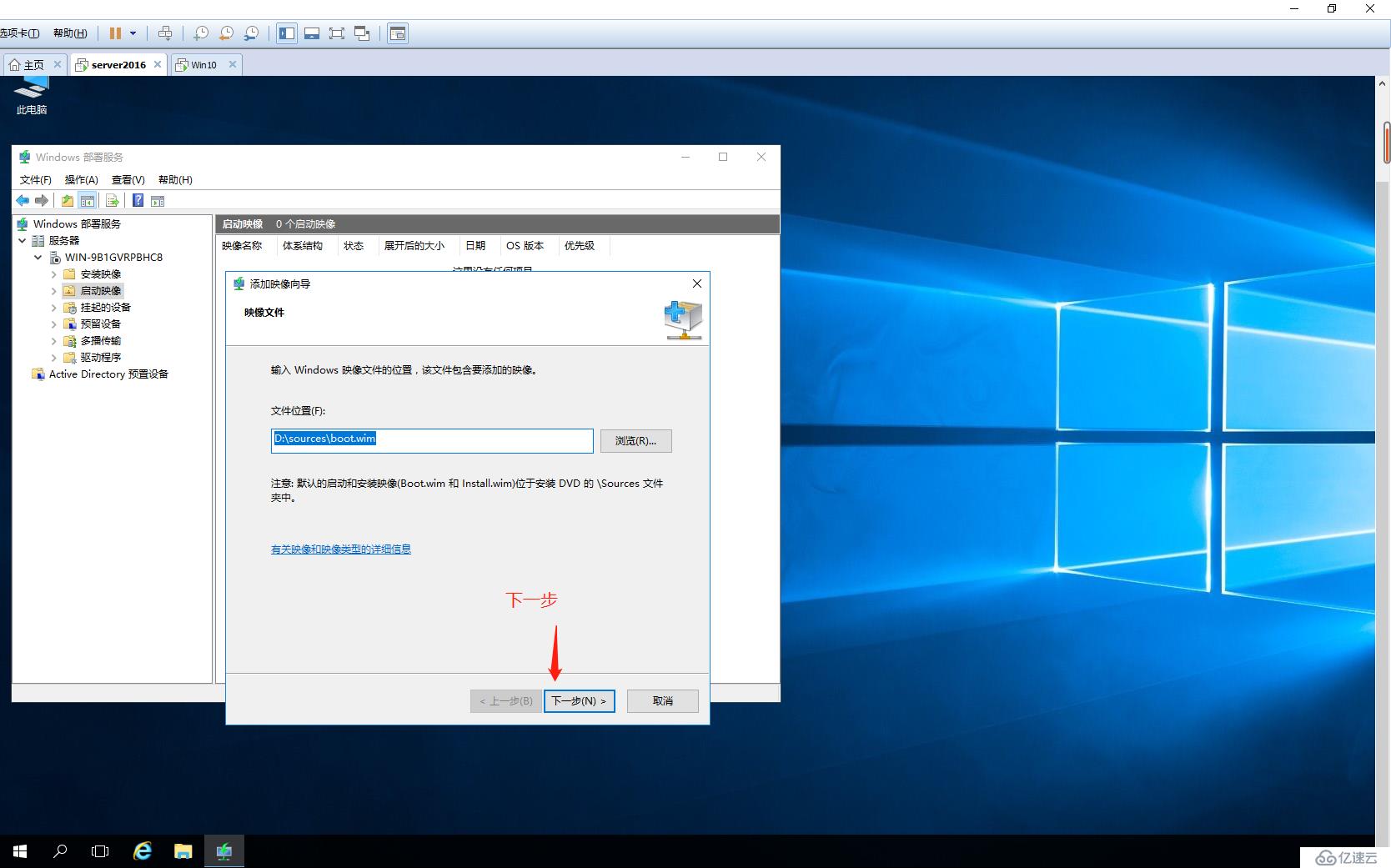Click the blue help question mark icon
The image size is (1391, 868).
pos(138,200)
